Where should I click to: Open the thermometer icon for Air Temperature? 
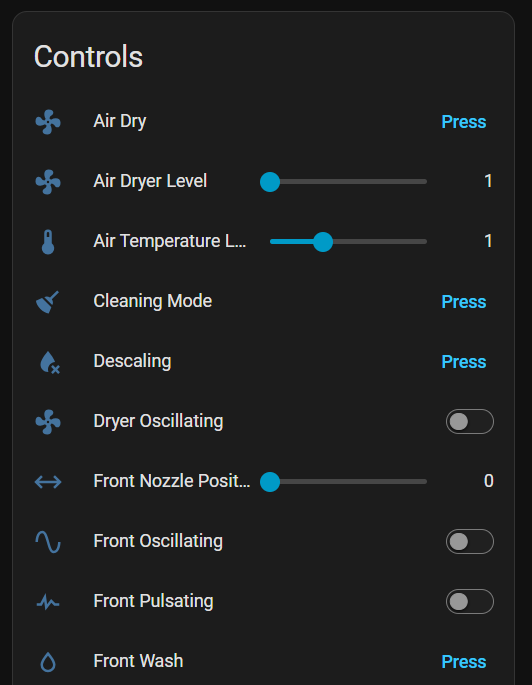tap(48, 242)
